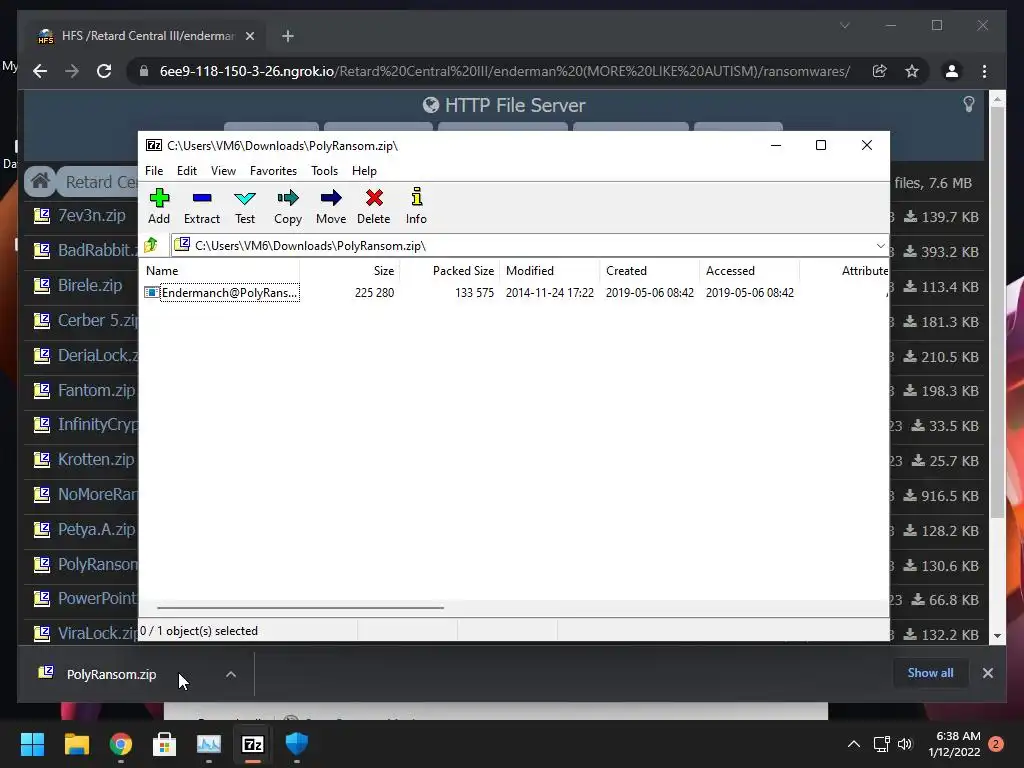The height and width of the screenshot is (768, 1024).
Task: Open ViraLock.zip link in HFS
Action: [98, 633]
